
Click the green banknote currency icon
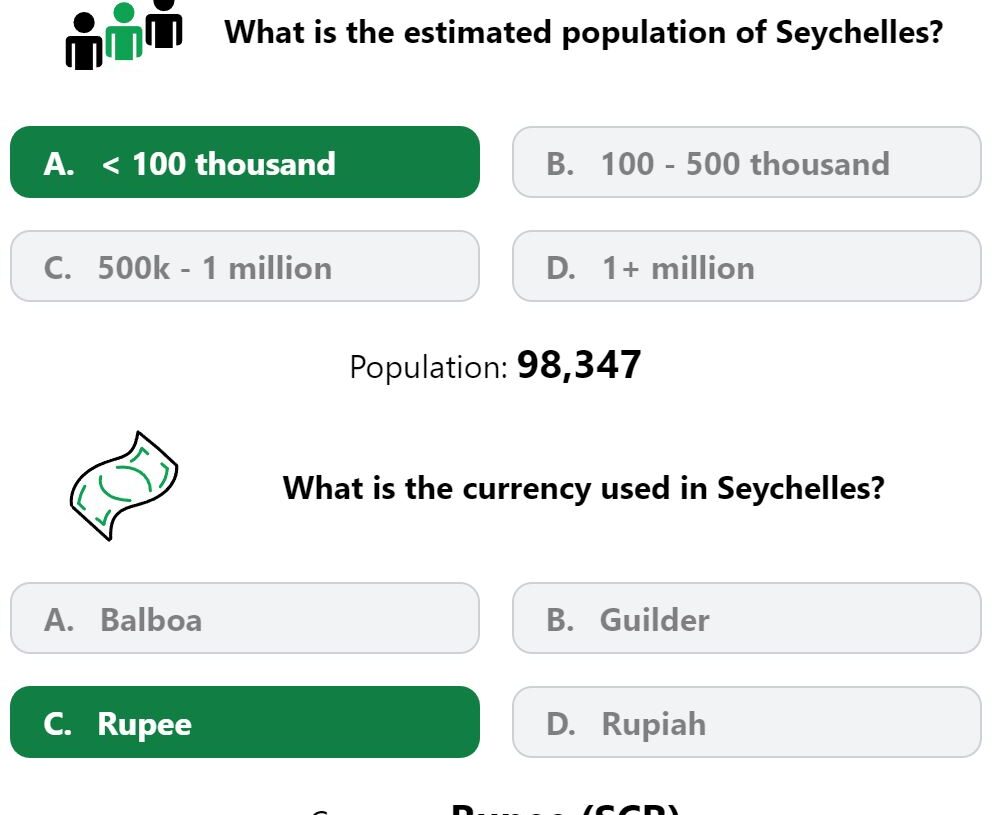(x=124, y=486)
